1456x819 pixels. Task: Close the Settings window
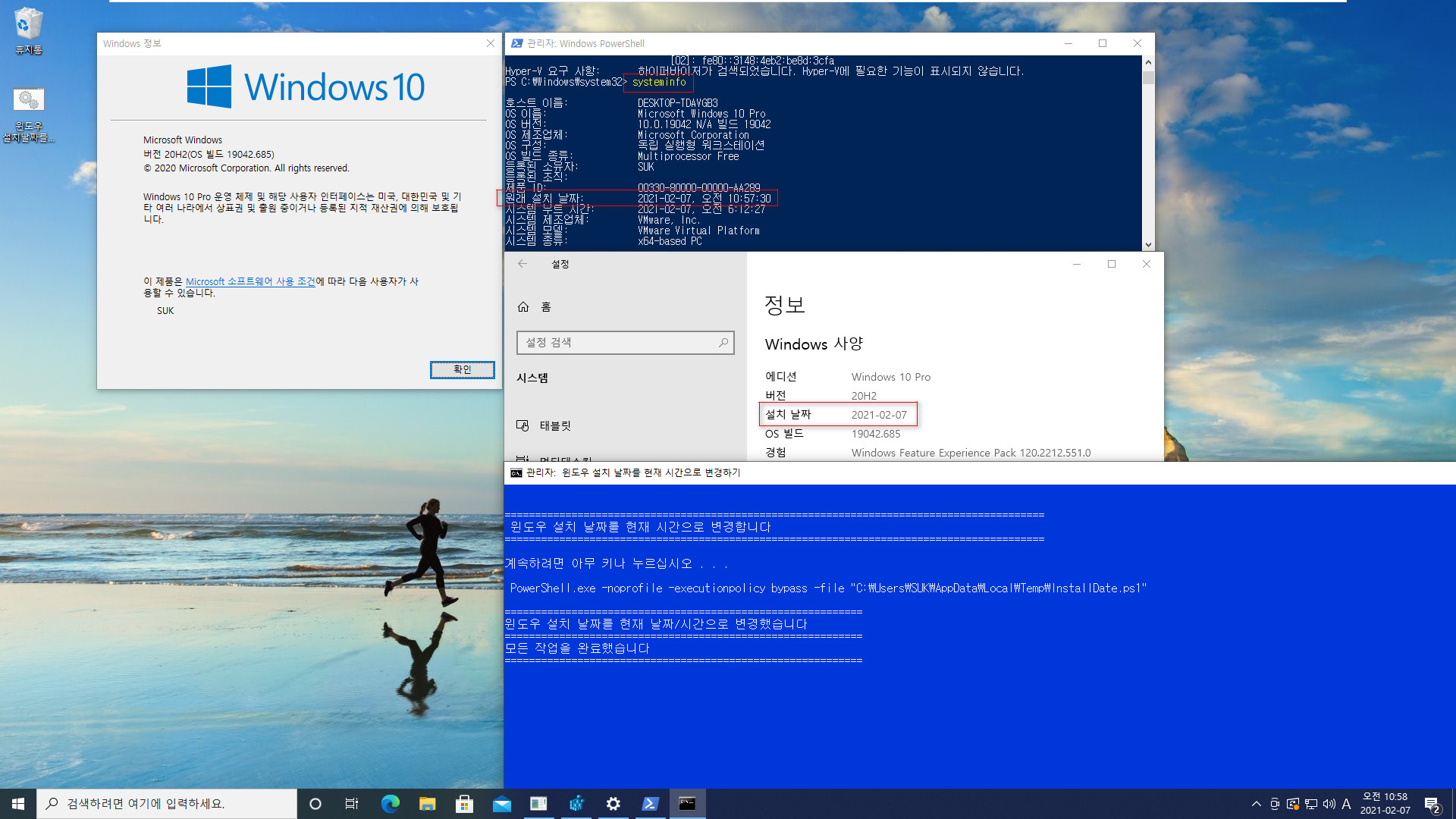pyautogui.click(x=1147, y=264)
